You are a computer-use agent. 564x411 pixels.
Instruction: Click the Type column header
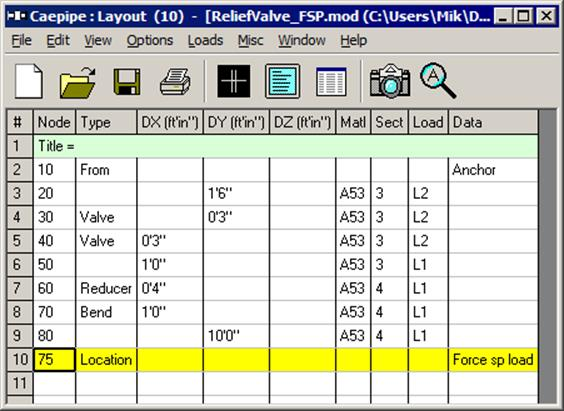pyautogui.click(x=106, y=122)
